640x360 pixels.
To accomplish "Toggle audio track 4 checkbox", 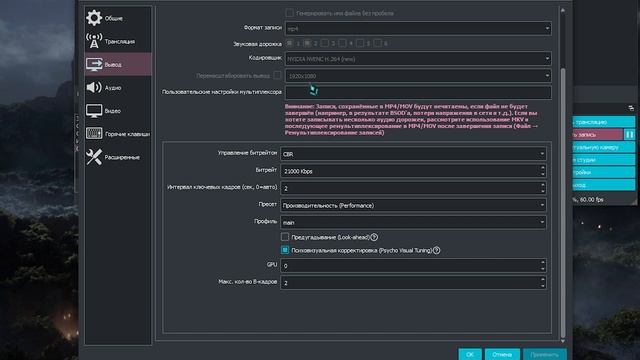I will click(x=342, y=43).
